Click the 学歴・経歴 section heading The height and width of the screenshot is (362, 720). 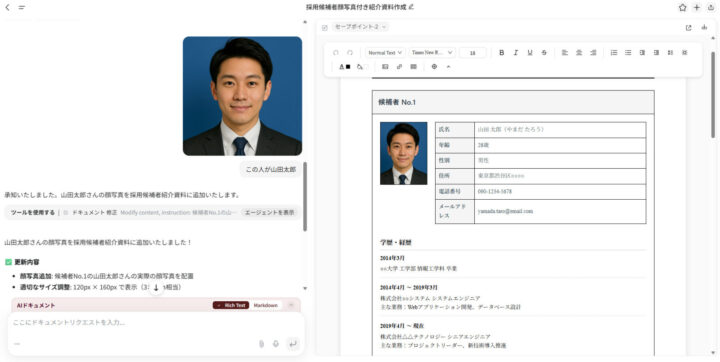396,243
